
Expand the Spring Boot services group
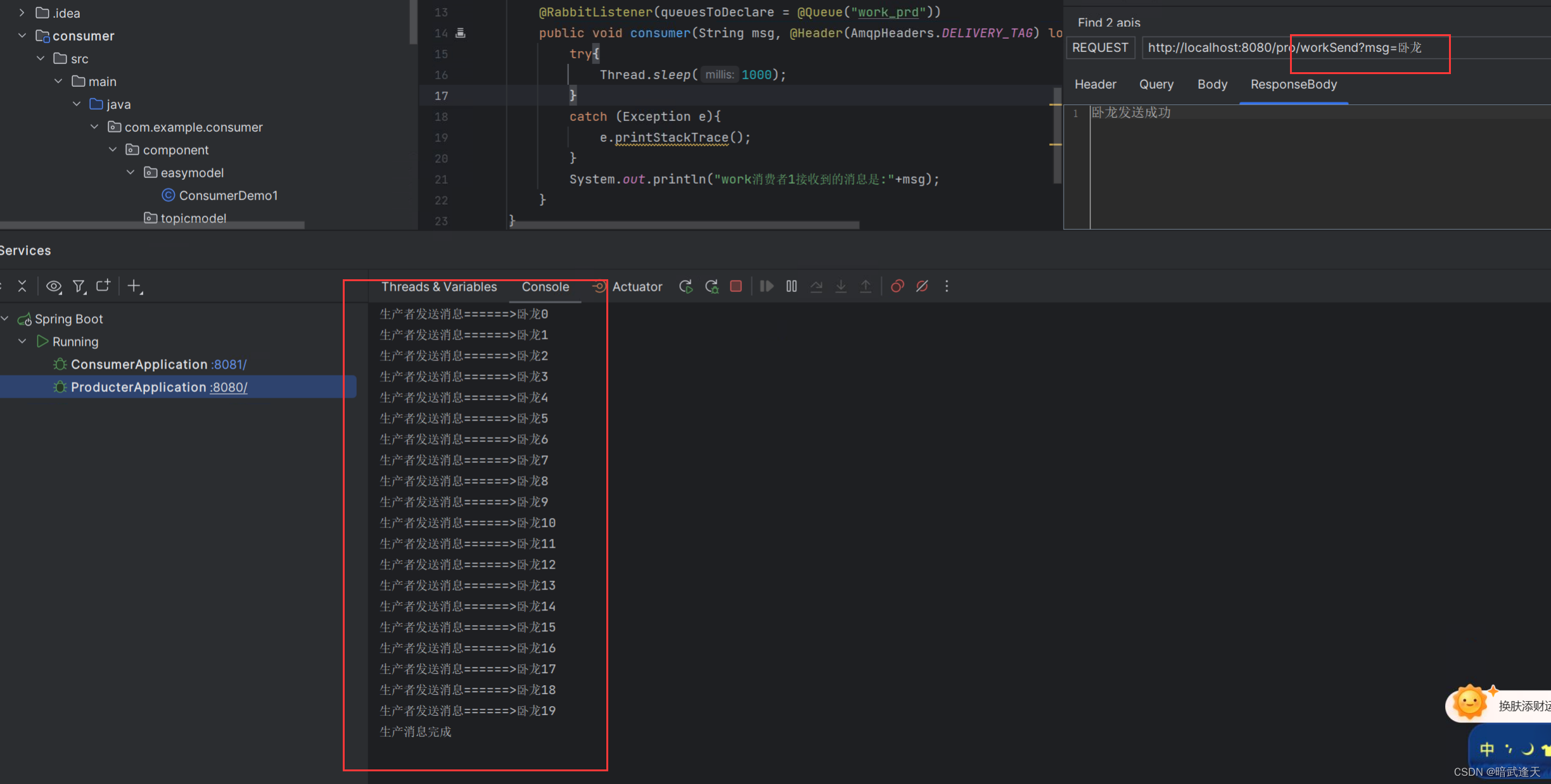coord(7,318)
